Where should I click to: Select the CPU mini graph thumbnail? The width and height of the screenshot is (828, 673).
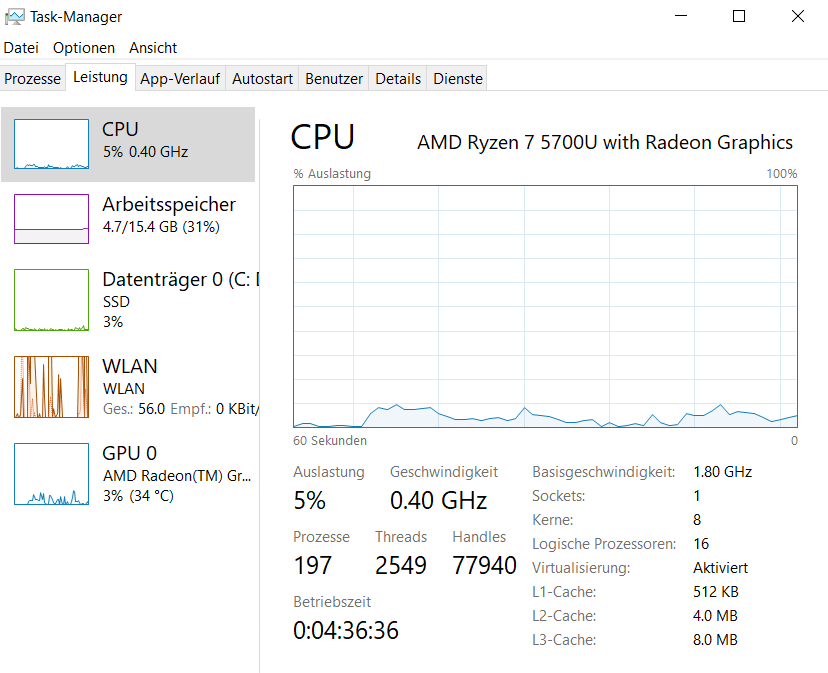point(51,144)
